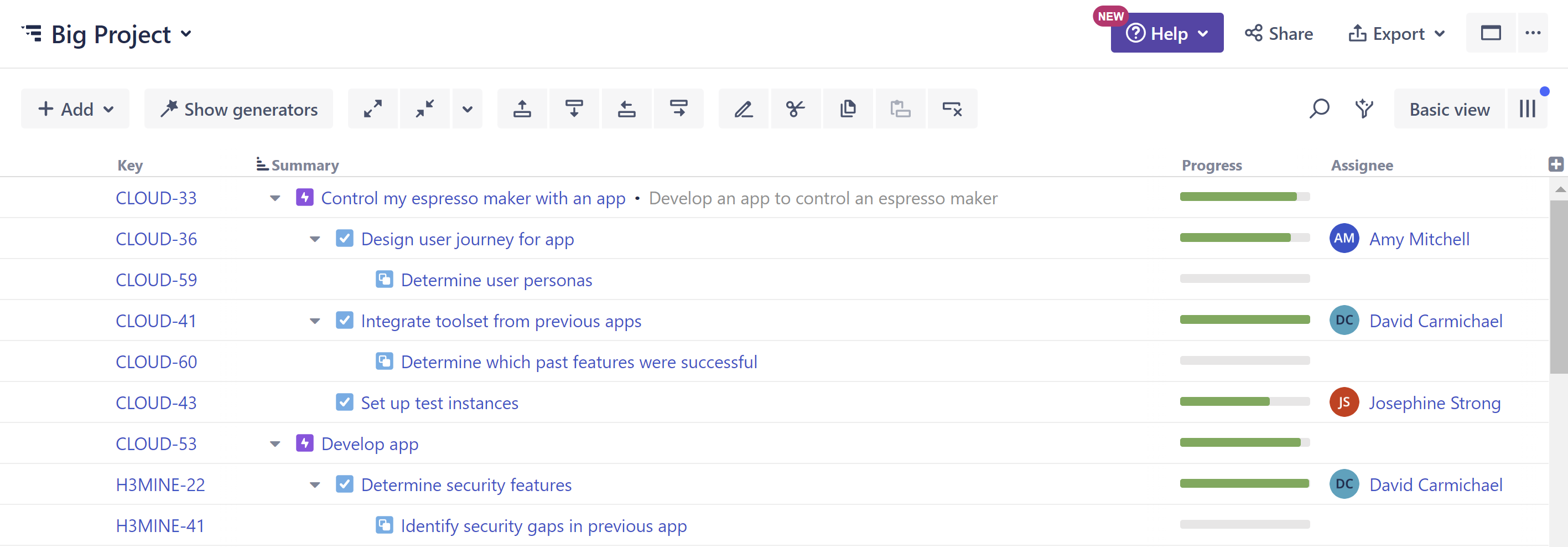Open the CLOUD-43 issue key link
Viewport: 1568px width, 547px height.
(156, 403)
